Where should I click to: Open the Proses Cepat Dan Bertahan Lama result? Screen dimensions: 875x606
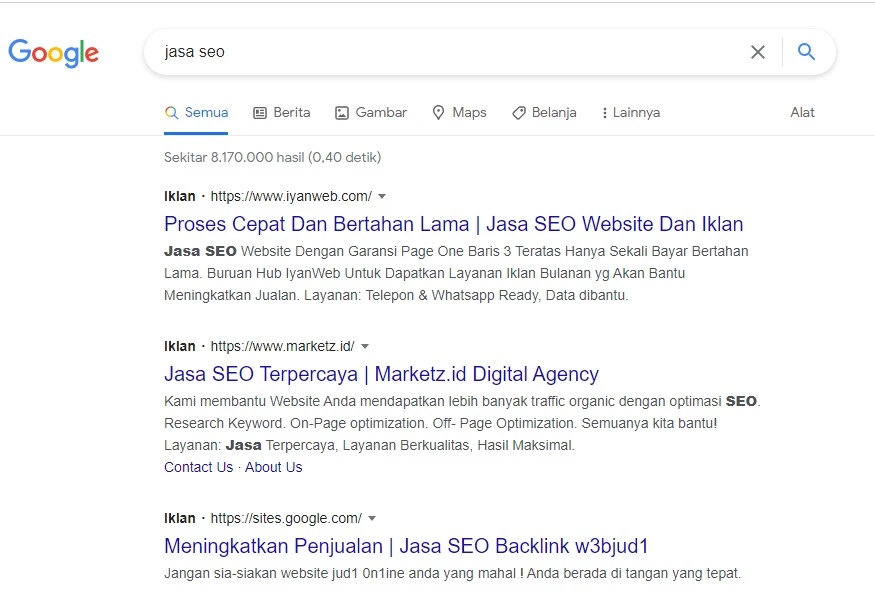[453, 224]
